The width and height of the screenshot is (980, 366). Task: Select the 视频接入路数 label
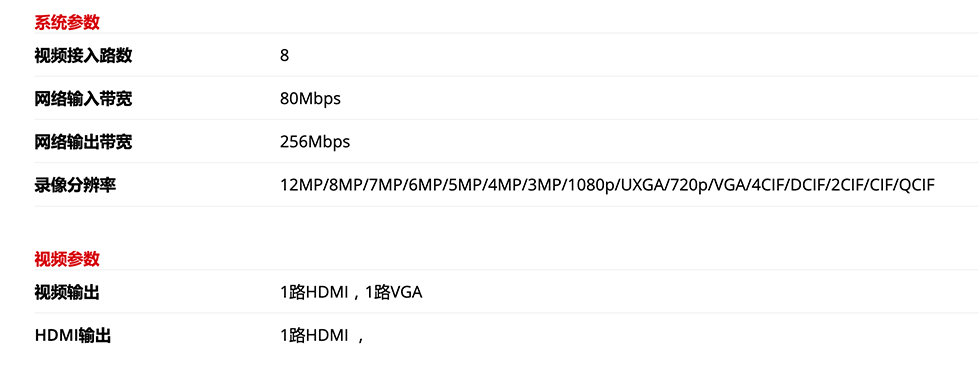tap(83, 56)
